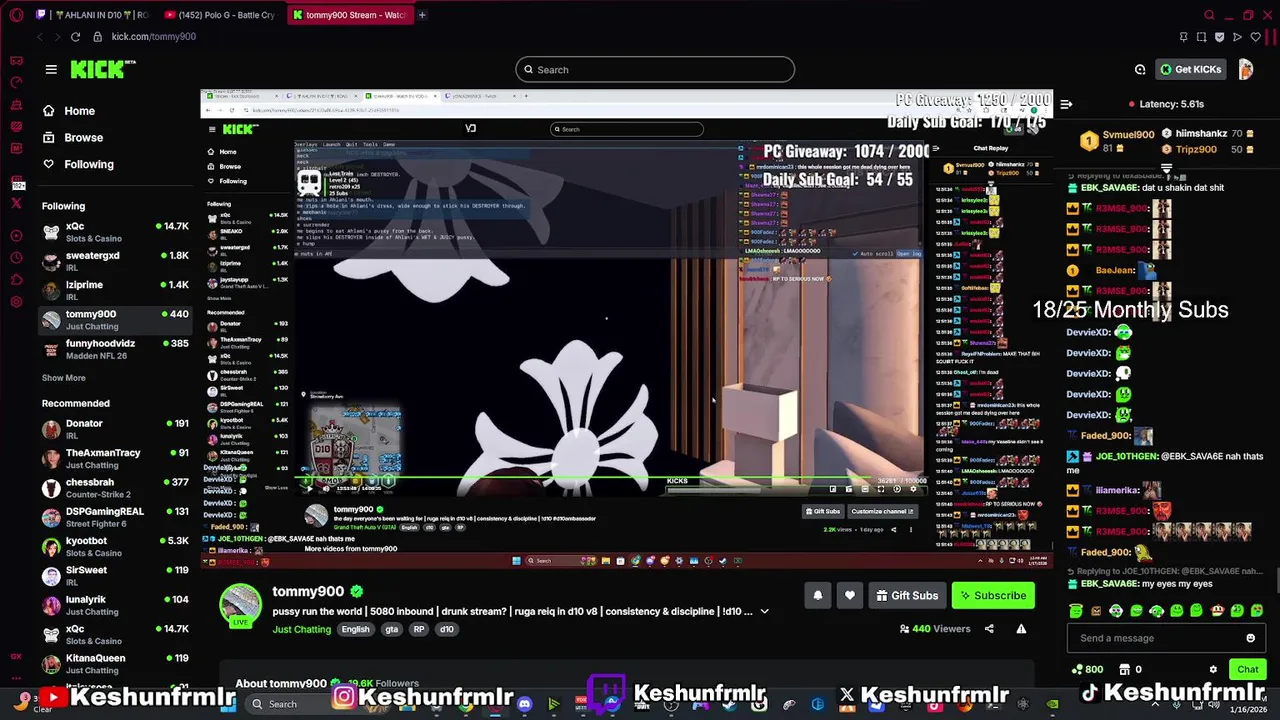Switch to Polo G Battle Cry tab
The image size is (1280, 720).
(220, 15)
